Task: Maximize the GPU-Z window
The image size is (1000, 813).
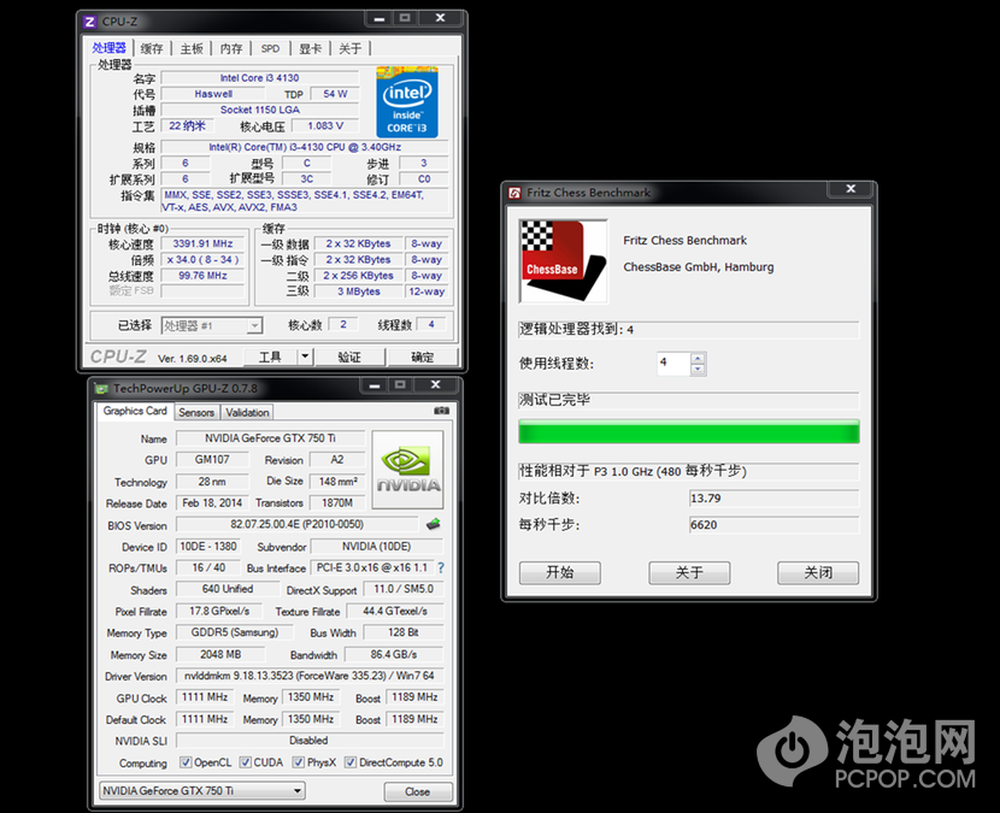Action: (401, 385)
